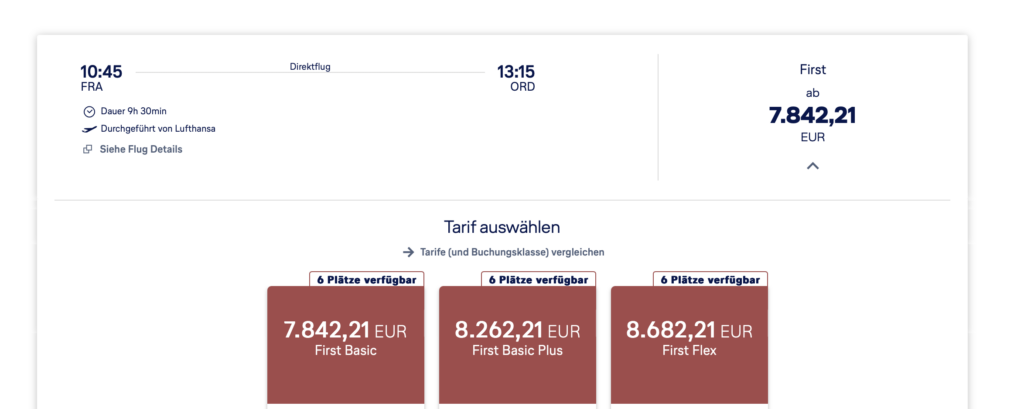Open the Siehe Flug Details link
The width and height of the screenshot is (1024, 409).
point(140,150)
